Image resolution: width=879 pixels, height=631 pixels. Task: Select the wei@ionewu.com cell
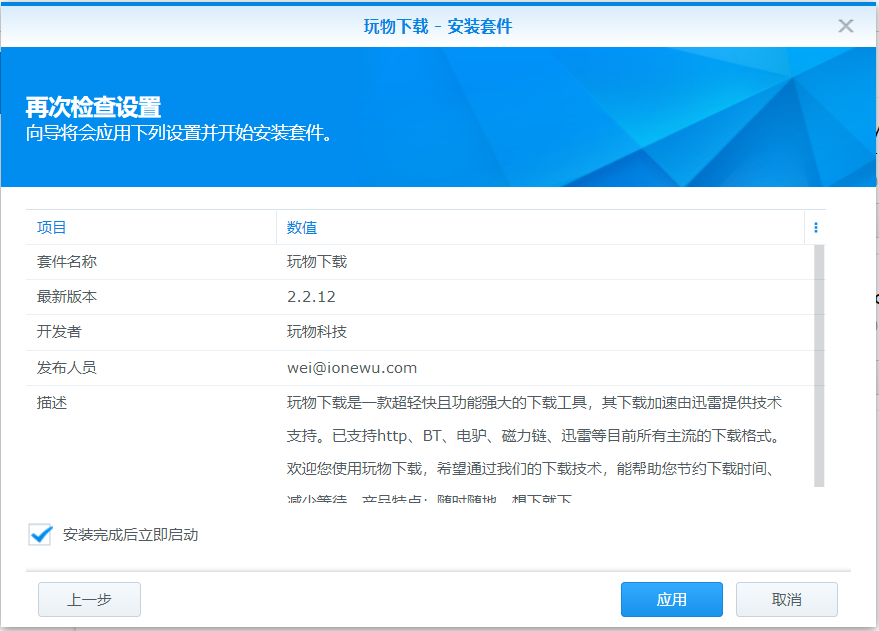[352, 368]
